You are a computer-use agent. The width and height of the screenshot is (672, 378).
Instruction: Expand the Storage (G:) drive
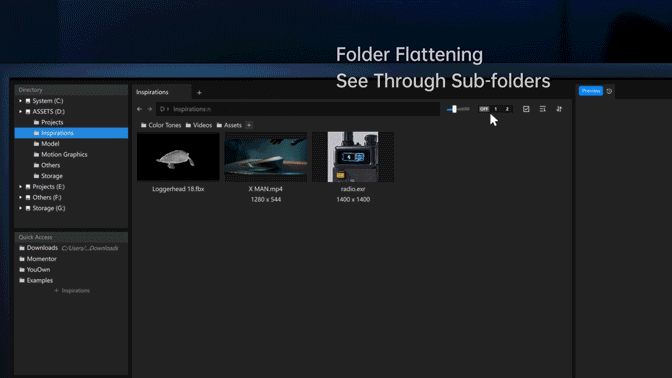coord(20,208)
